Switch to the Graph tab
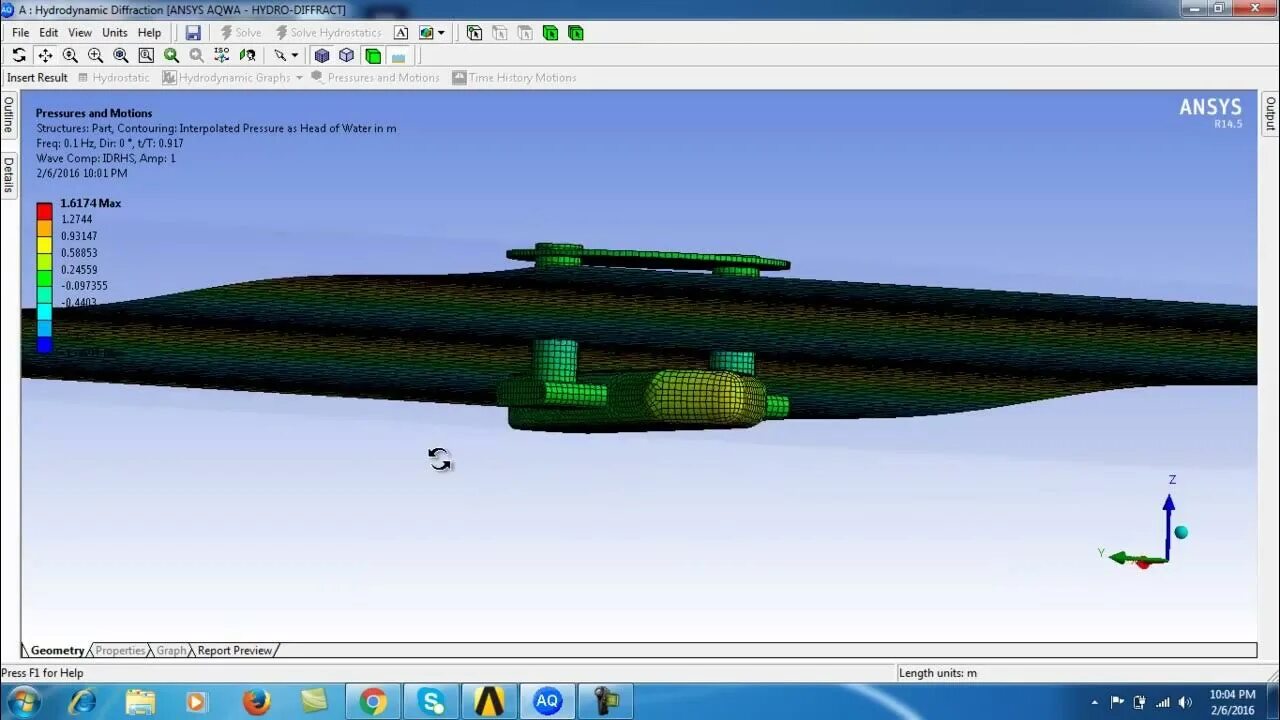Image resolution: width=1280 pixels, height=720 pixels. point(171,651)
